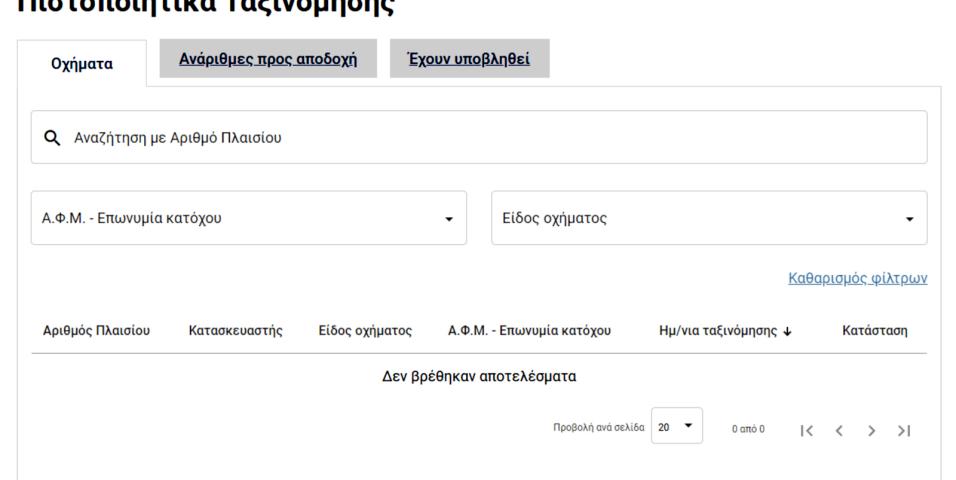
Task: Sort by Αριθμός Πλαισίου column header
Action: coord(96,331)
